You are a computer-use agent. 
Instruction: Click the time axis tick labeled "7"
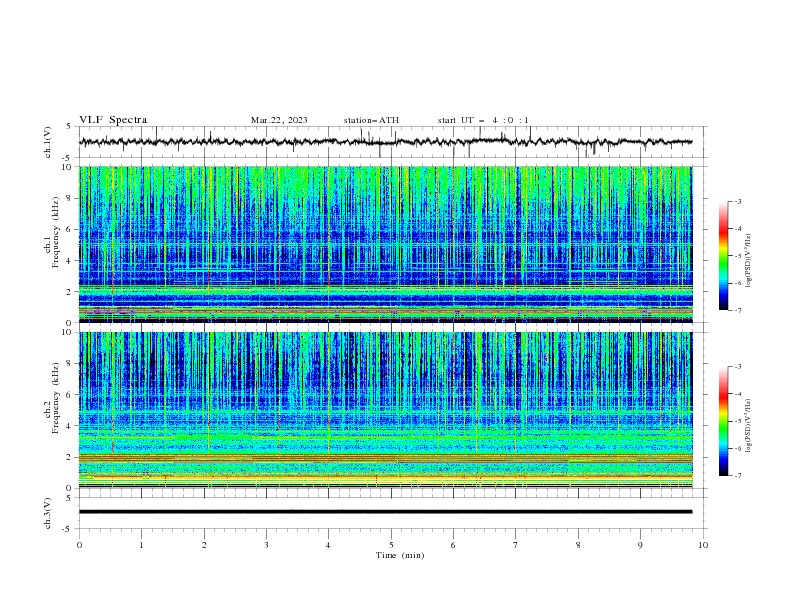pos(515,545)
